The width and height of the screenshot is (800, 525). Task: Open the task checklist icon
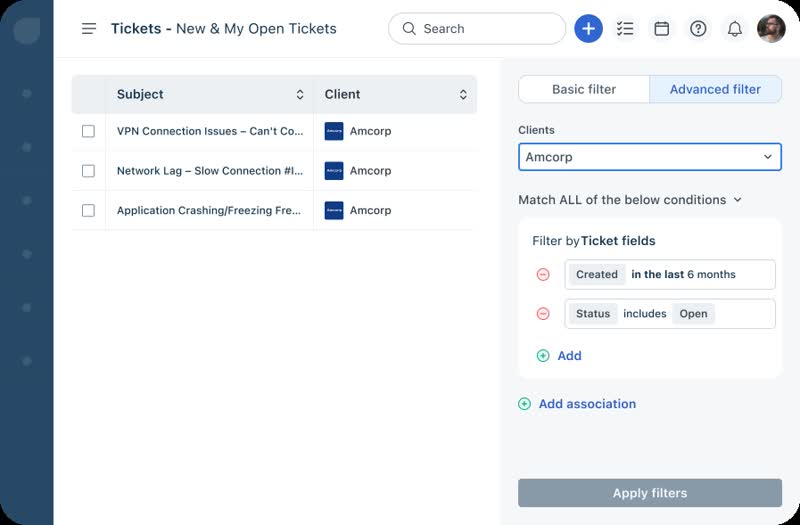click(x=625, y=29)
